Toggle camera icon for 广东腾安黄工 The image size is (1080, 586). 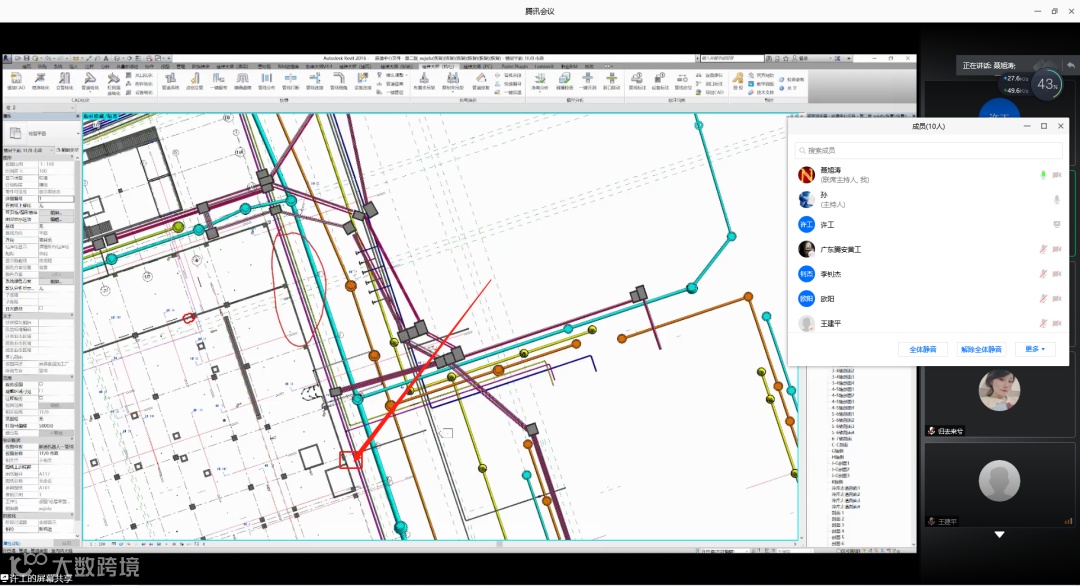pos(1057,249)
